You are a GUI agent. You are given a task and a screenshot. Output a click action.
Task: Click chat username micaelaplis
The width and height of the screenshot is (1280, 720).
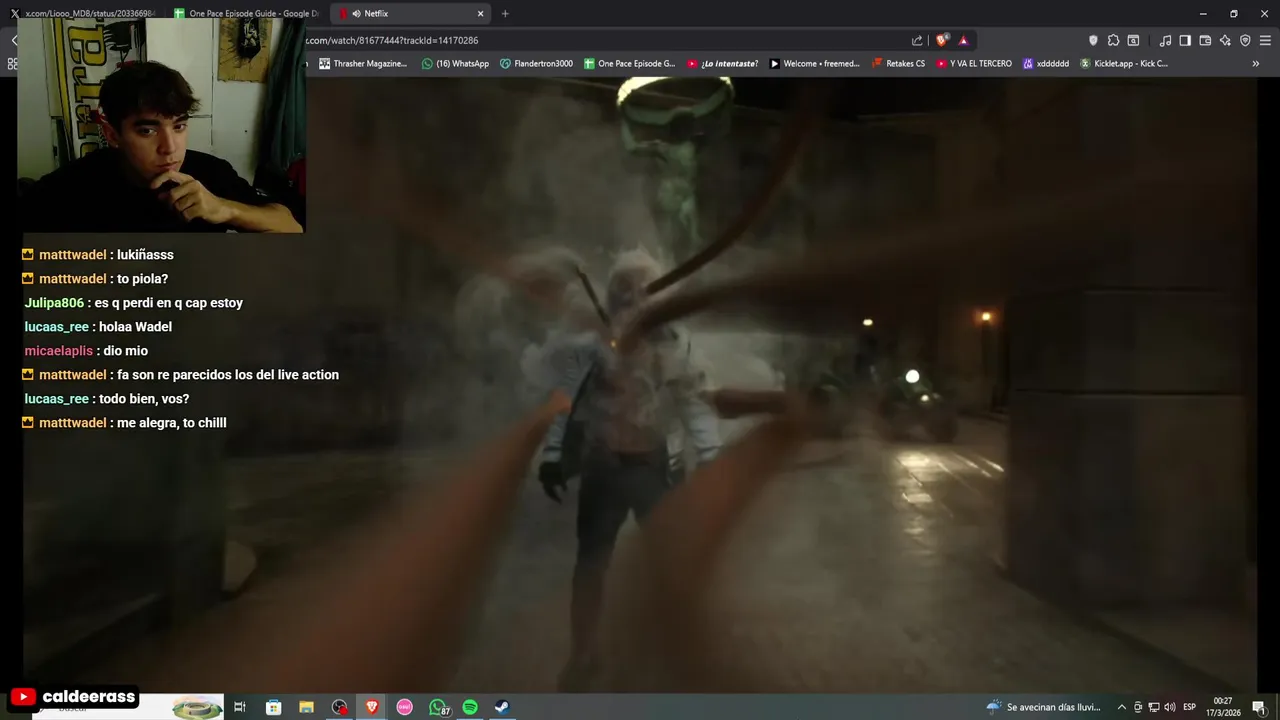pyautogui.click(x=59, y=351)
